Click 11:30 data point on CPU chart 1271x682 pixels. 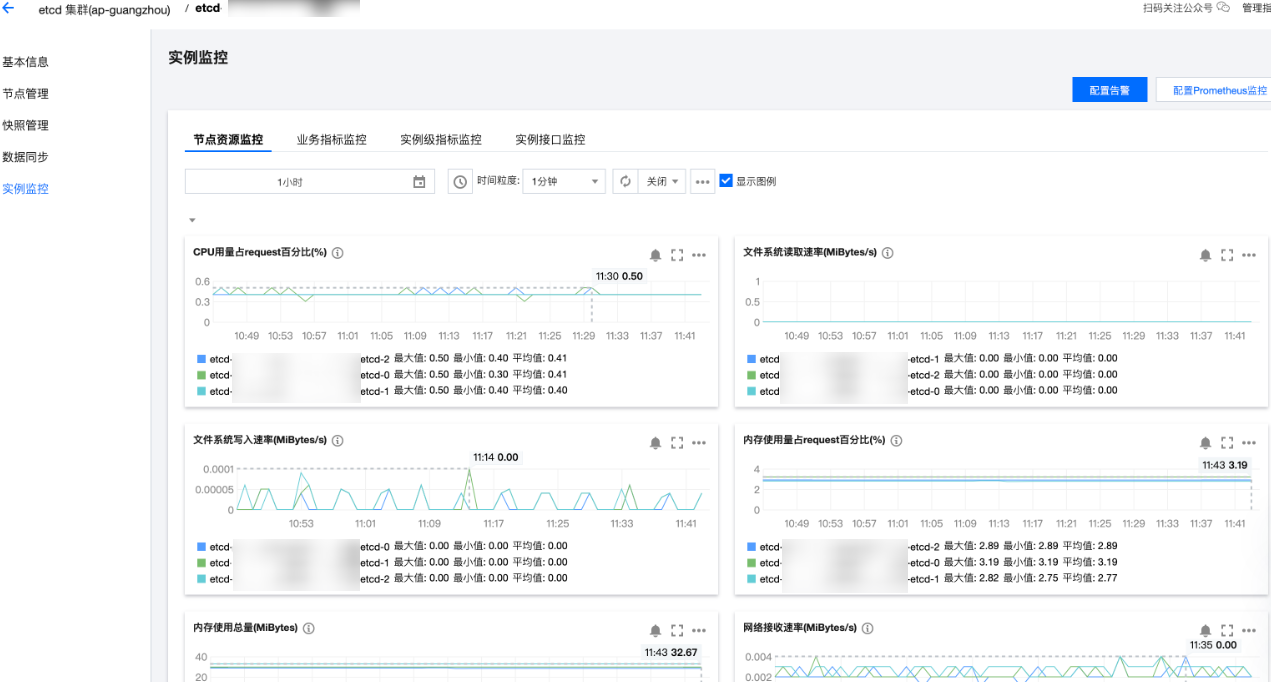pos(591,288)
